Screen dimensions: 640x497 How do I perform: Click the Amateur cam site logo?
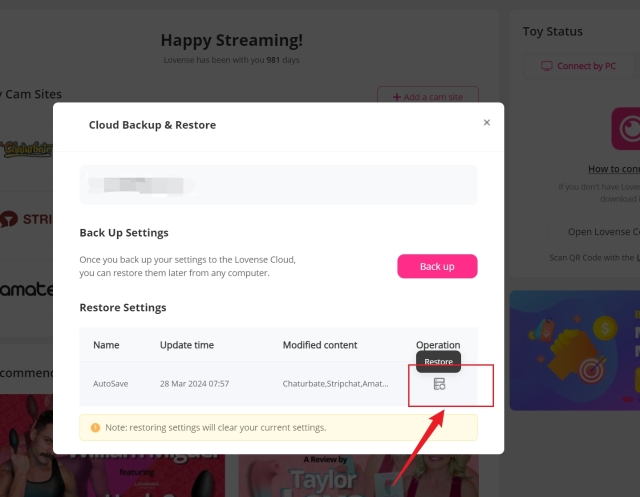(x=26, y=287)
